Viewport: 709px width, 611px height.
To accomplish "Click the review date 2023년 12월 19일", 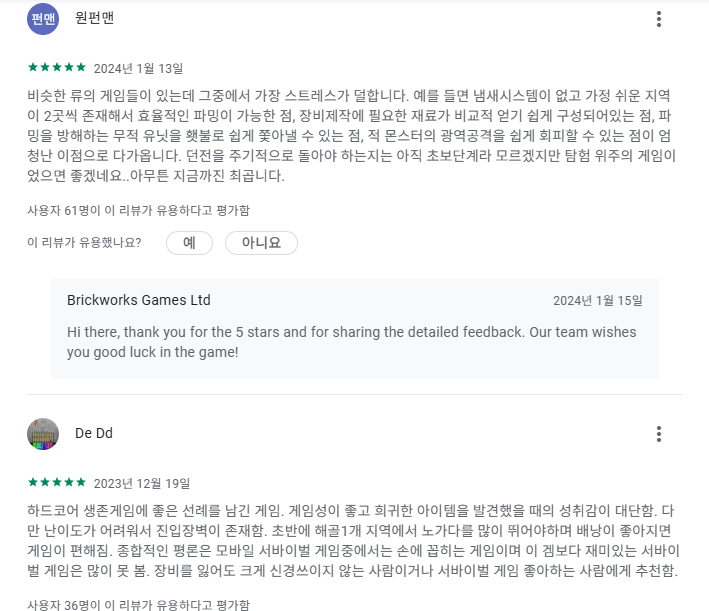I will (x=142, y=483).
